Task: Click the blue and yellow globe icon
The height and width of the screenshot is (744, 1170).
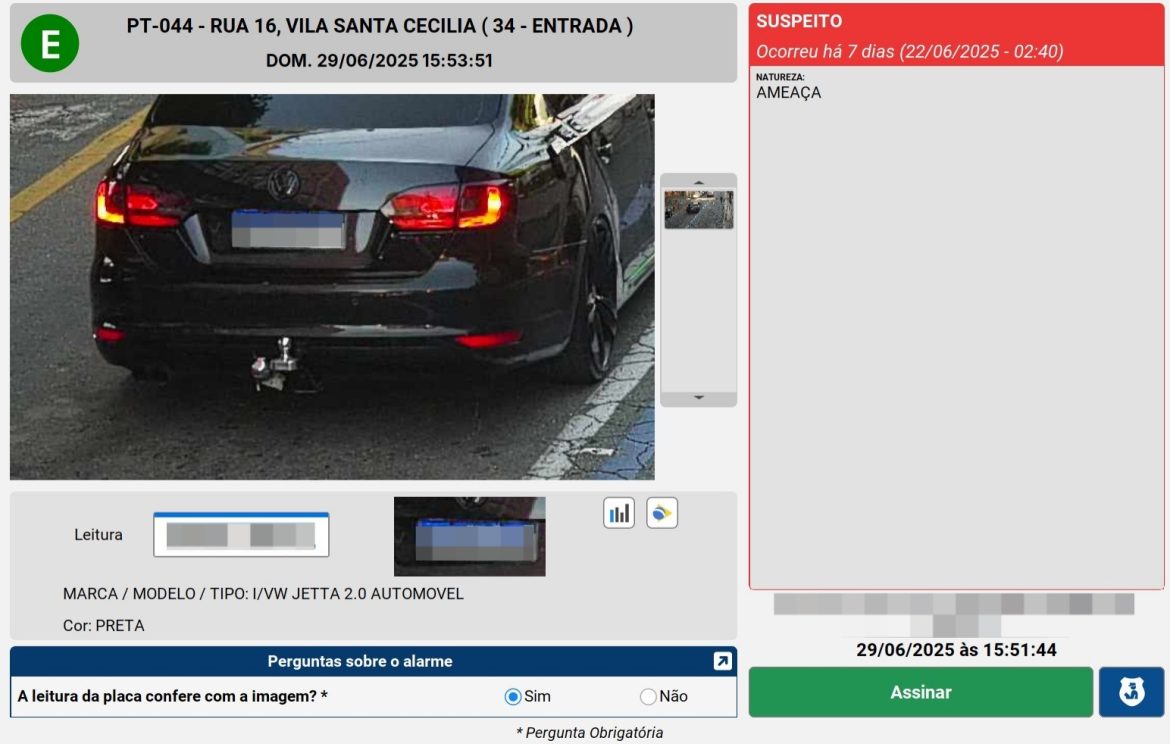Action: [x=662, y=513]
